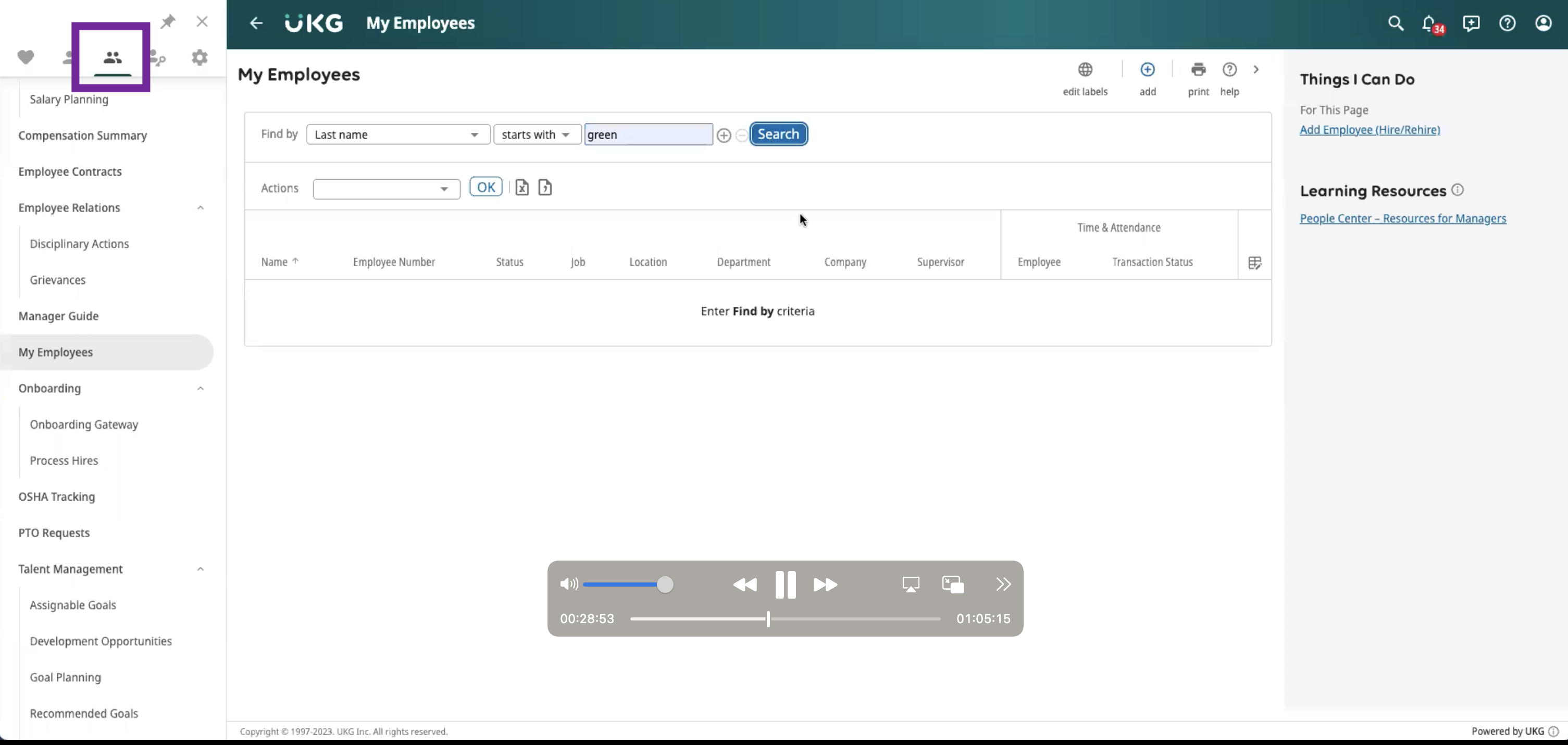The height and width of the screenshot is (745, 1568).
Task: Open the feedback chat icon
Action: (x=1471, y=23)
